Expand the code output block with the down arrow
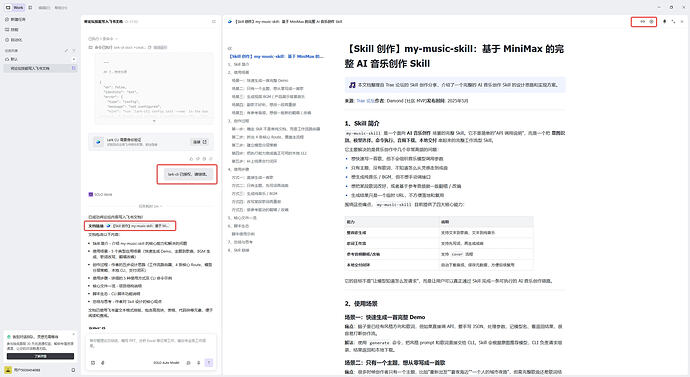Screen dimensions: 690x377 (x=154, y=121)
